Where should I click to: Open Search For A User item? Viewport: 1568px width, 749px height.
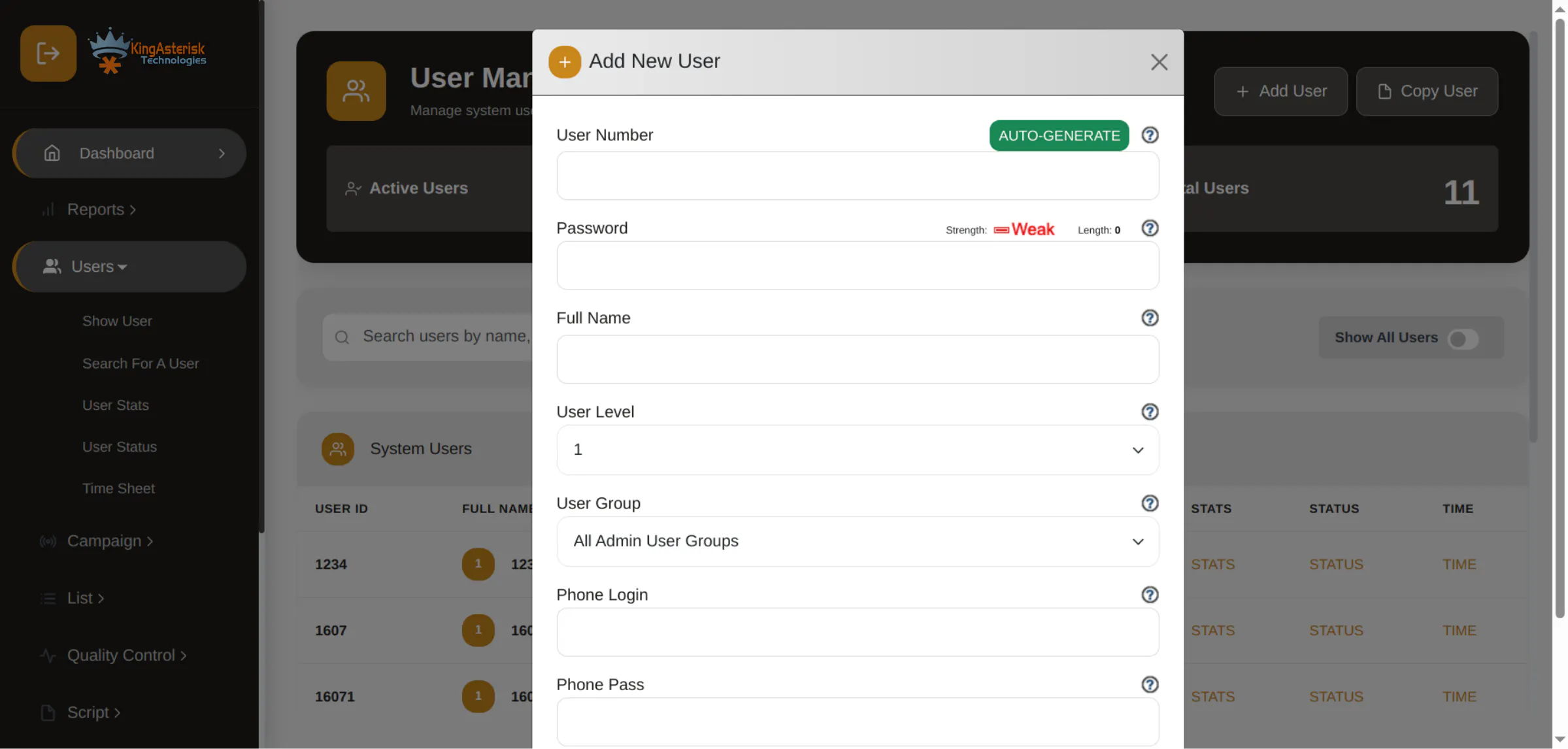pyautogui.click(x=141, y=363)
